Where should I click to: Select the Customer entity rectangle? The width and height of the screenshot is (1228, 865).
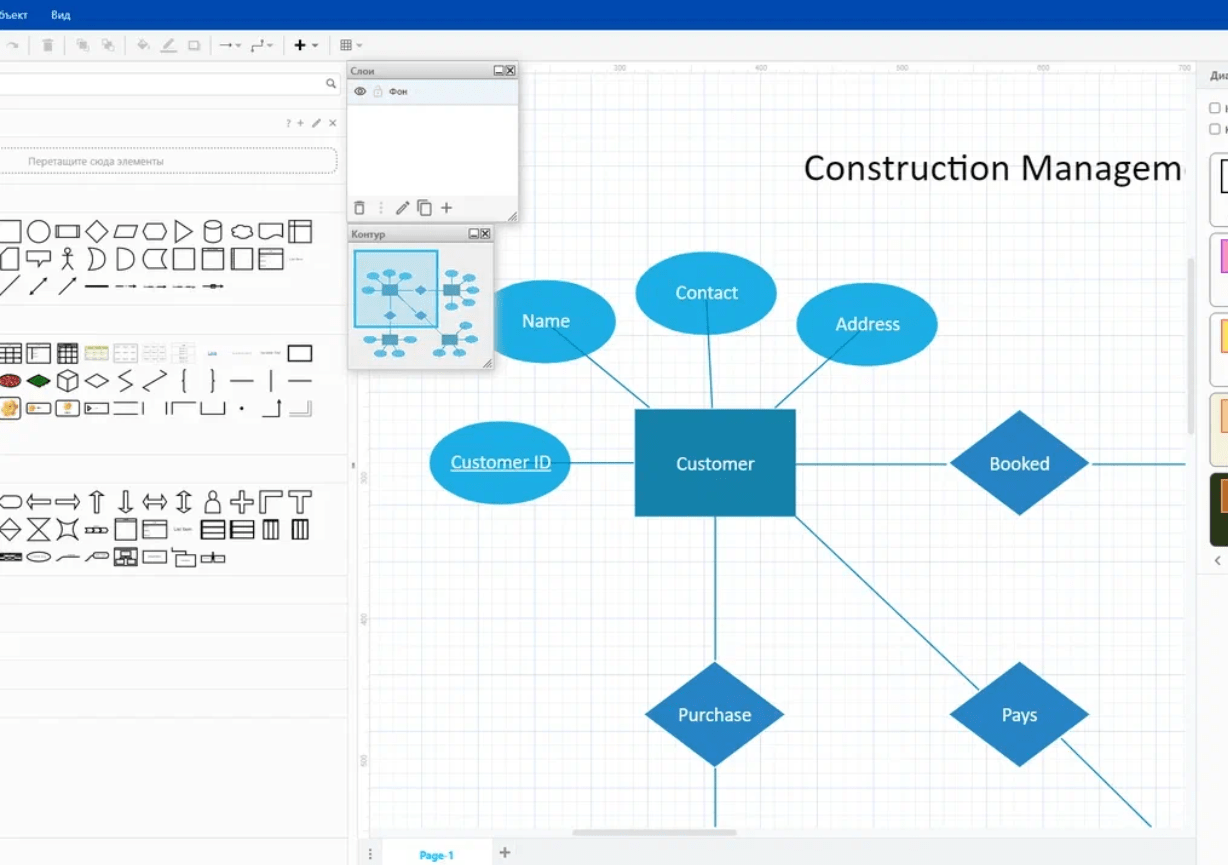pos(715,463)
